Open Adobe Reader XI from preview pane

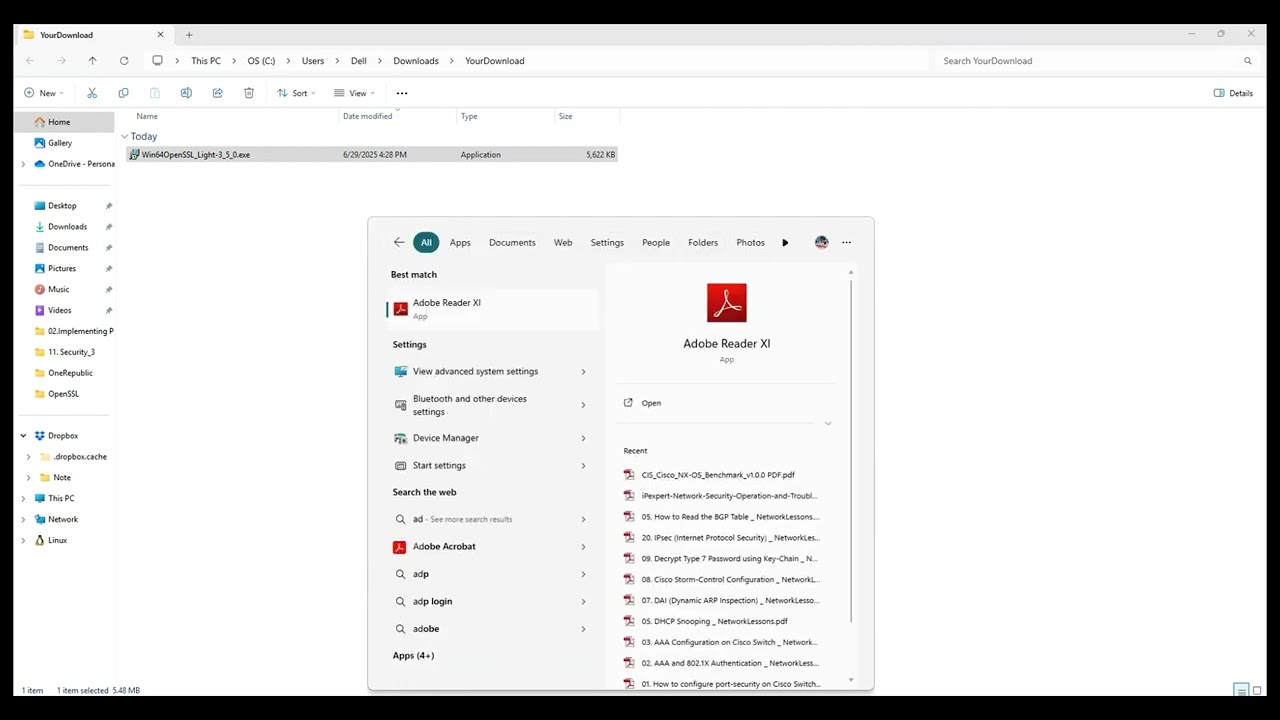651,403
